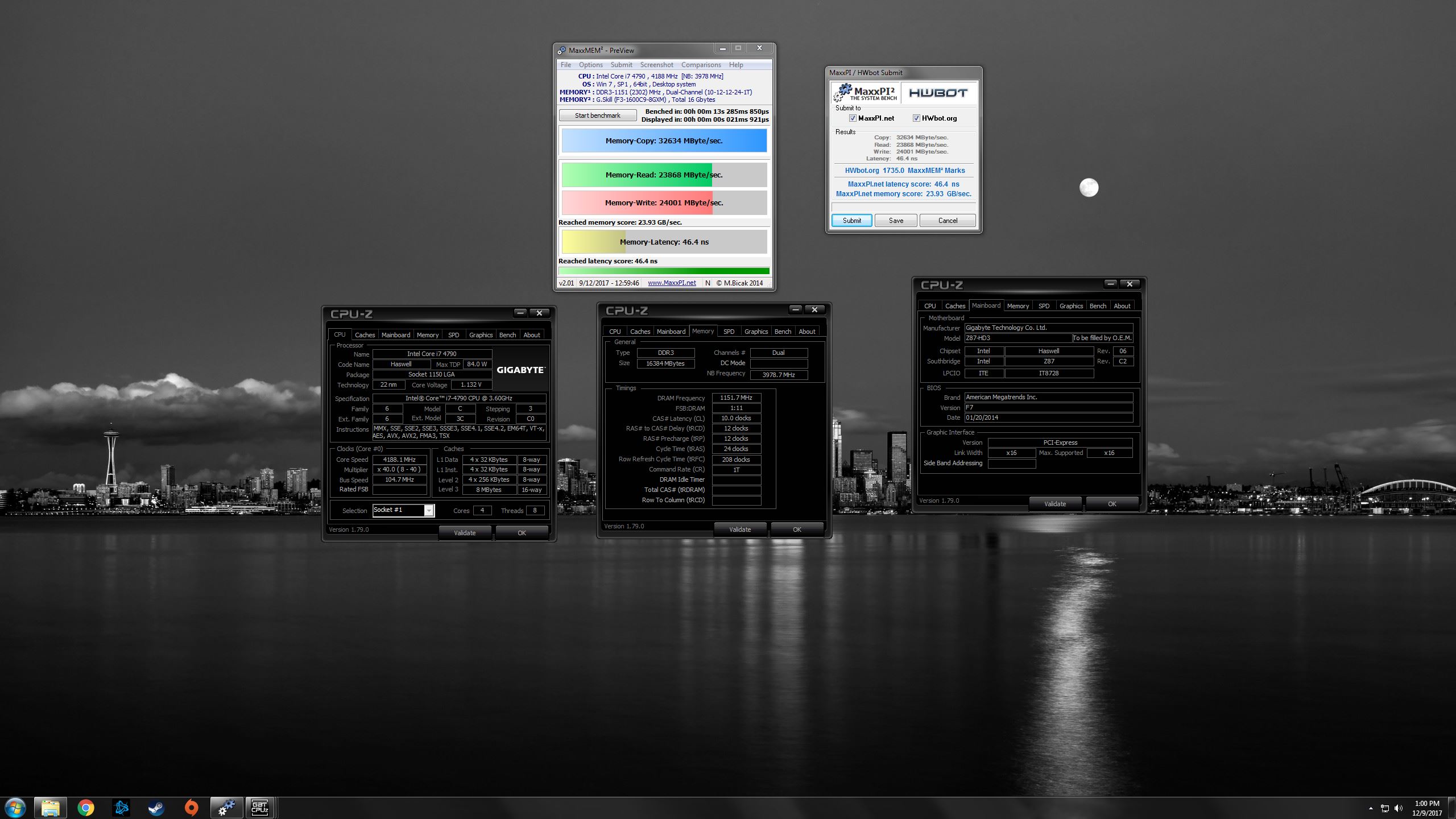This screenshot has width=1456, height=819.
Task: Click DRAM Frequency value field
Action: pyautogui.click(x=736, y=398)
